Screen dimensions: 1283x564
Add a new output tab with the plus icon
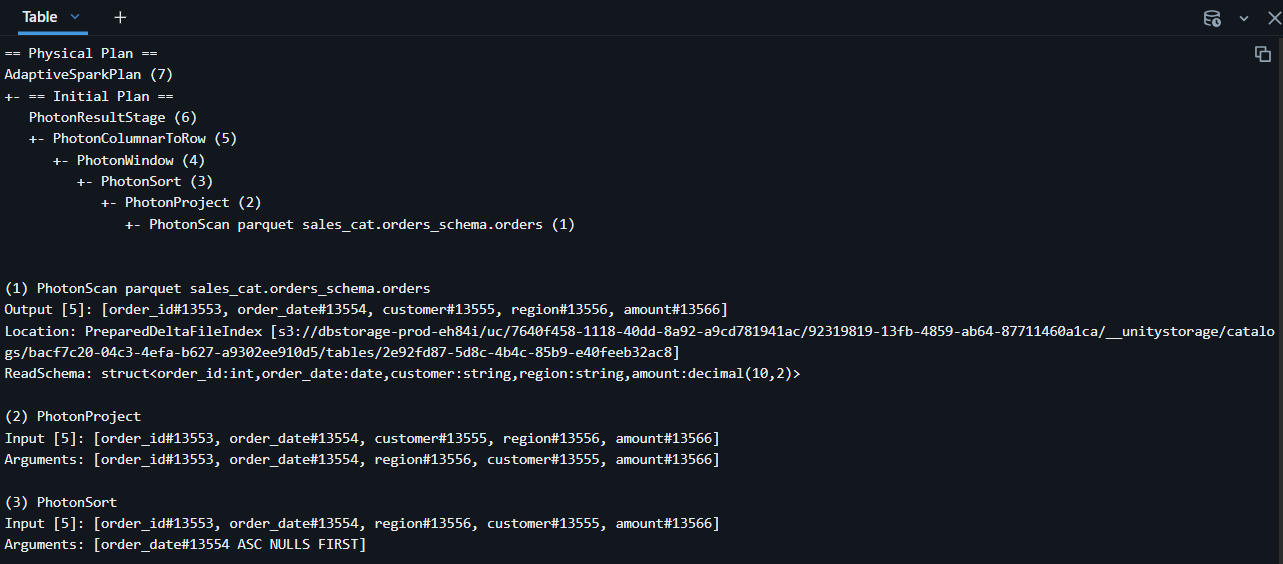pyautogui.click(x=120, y=17)
